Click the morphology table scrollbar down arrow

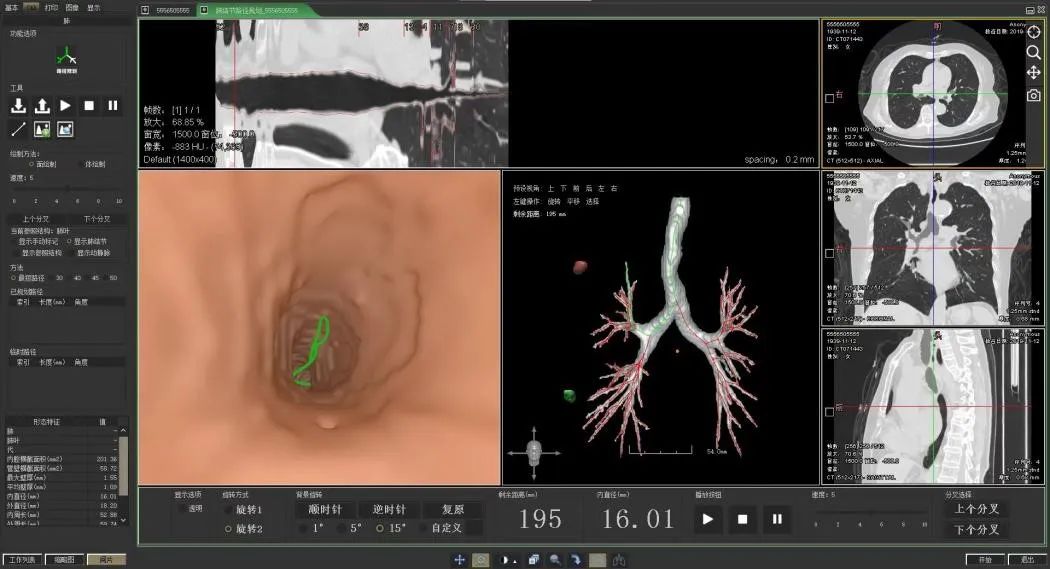click(123, 519)
